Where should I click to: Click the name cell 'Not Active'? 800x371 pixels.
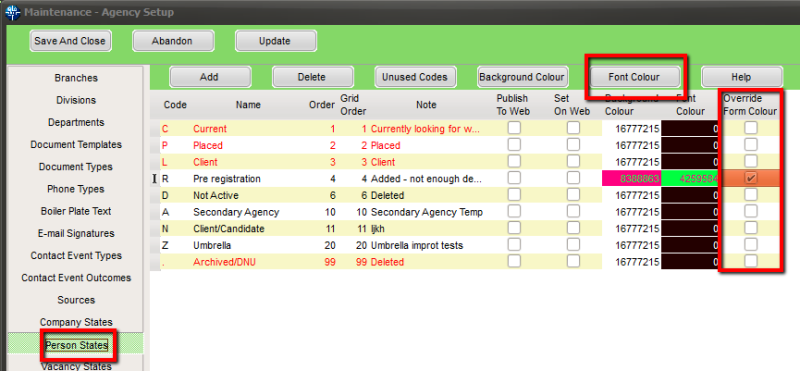[x=215, y=195]
